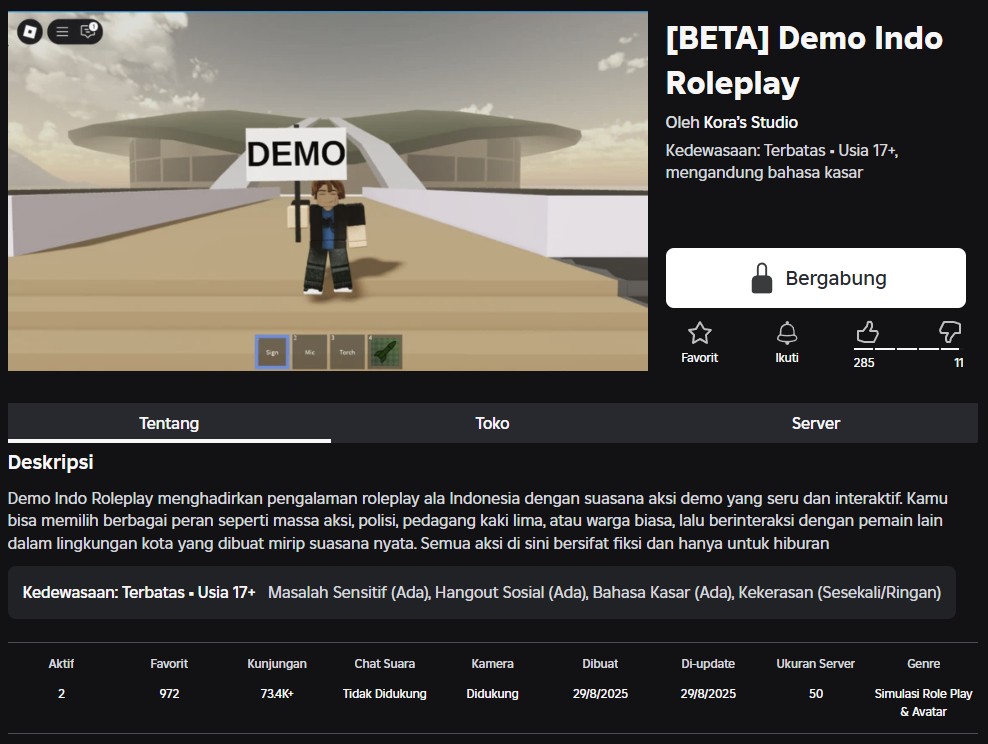Click the thumbs down dislike icon

pos(950,332)
